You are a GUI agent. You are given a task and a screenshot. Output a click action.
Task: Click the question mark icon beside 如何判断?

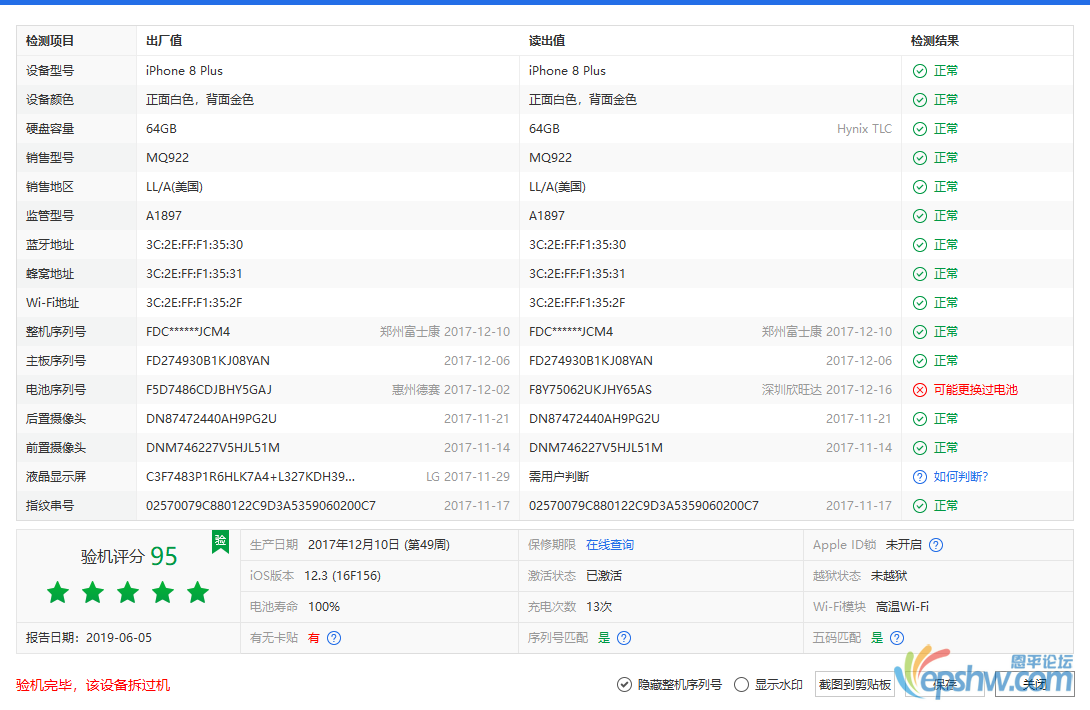tap(920, 477)
